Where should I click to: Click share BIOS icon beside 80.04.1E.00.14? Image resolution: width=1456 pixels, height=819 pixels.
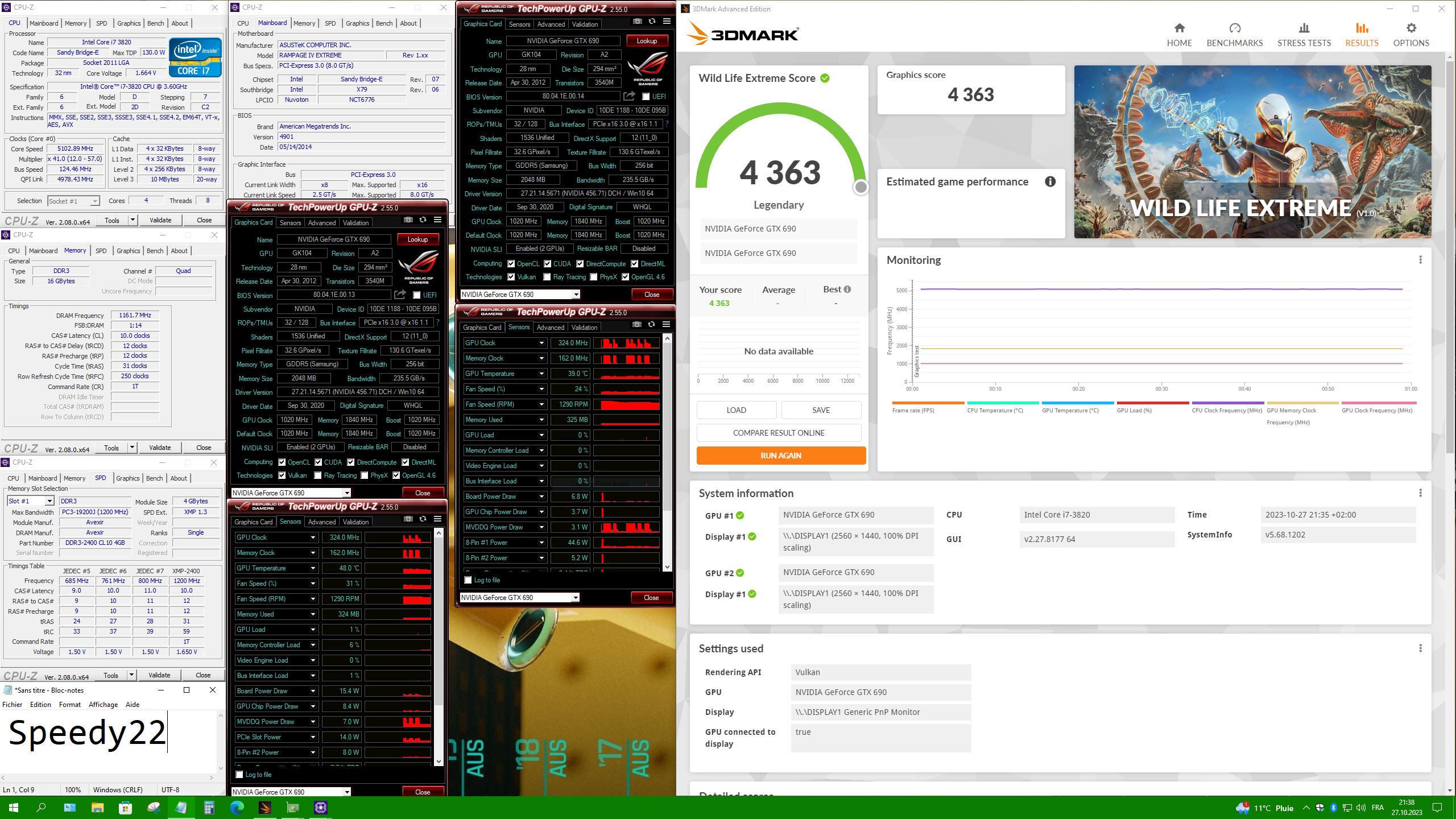point(629,96)
